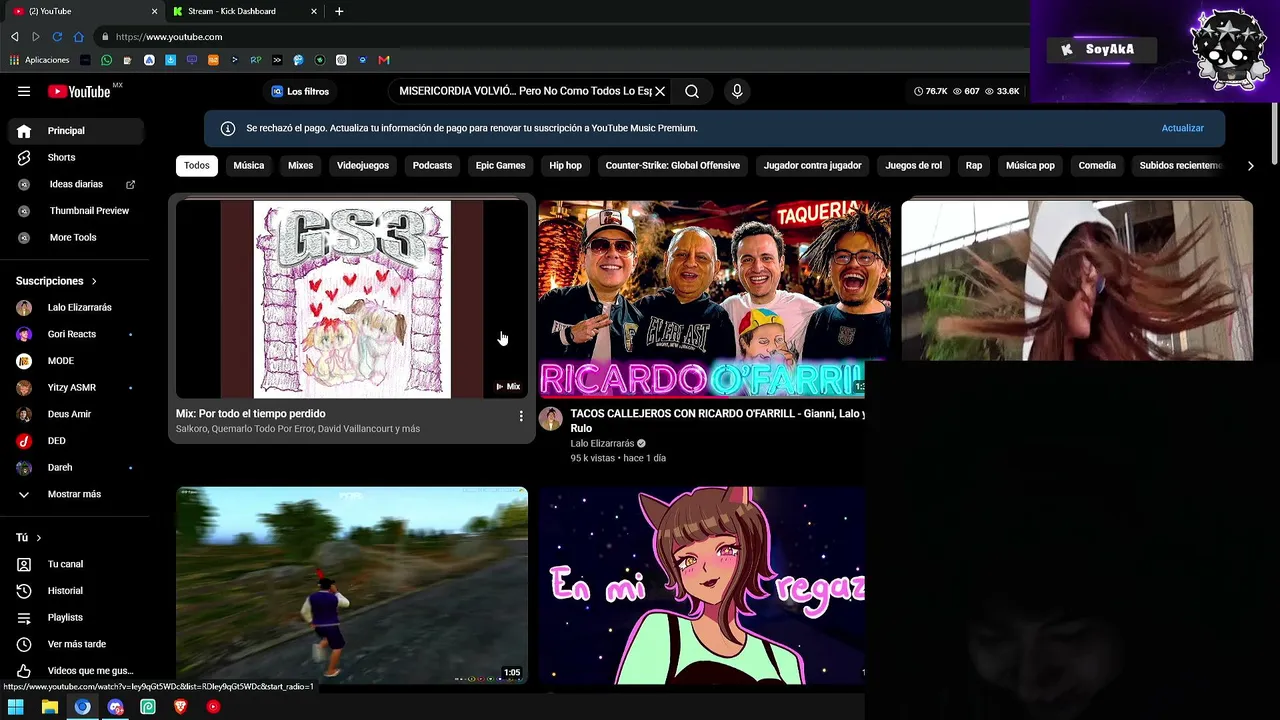This screenshot has width=1280, height=720.
Task: Open the MODE channel subscription
Action: (76, 361)
